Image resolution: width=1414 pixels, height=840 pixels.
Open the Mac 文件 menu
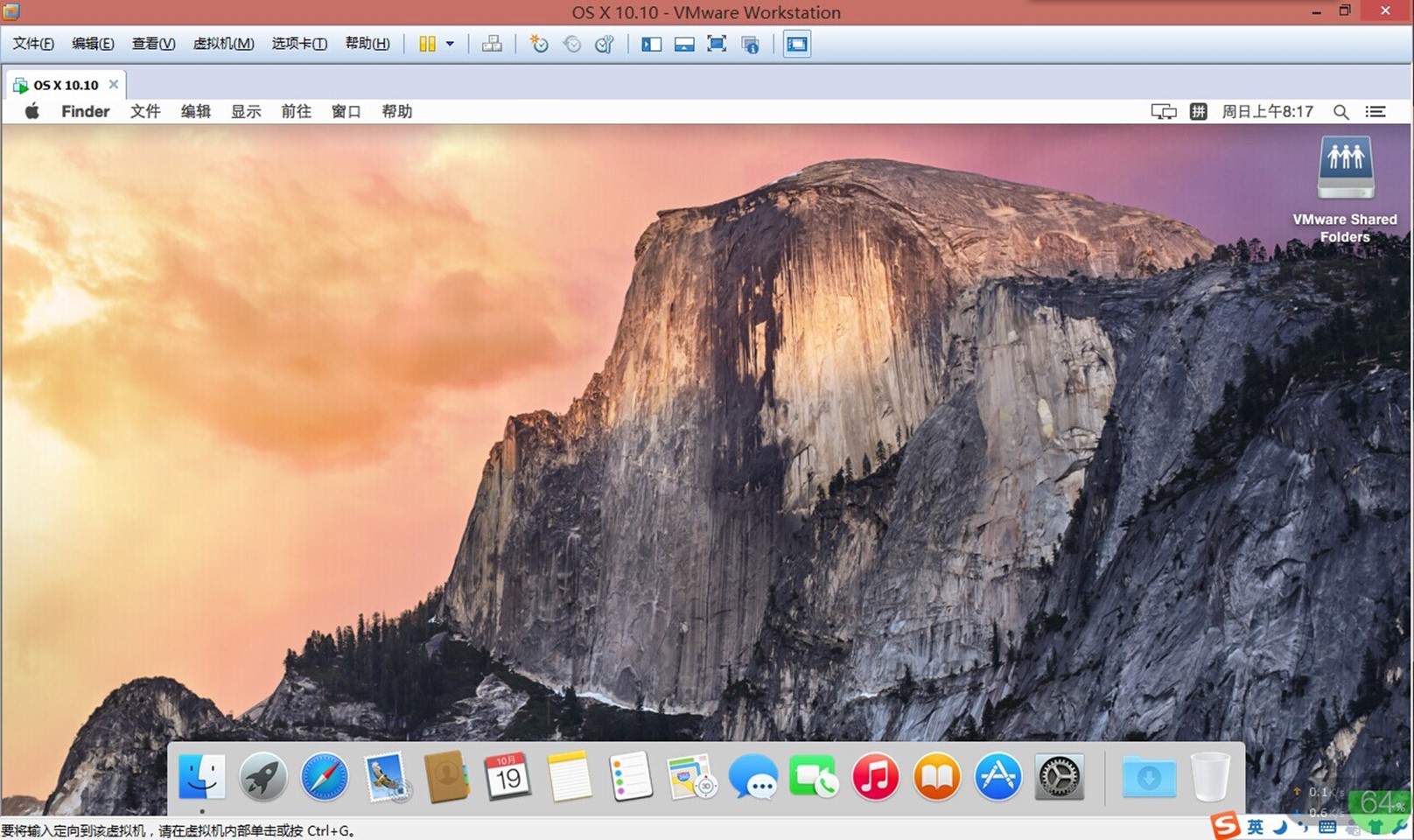(x=145, y=111)
